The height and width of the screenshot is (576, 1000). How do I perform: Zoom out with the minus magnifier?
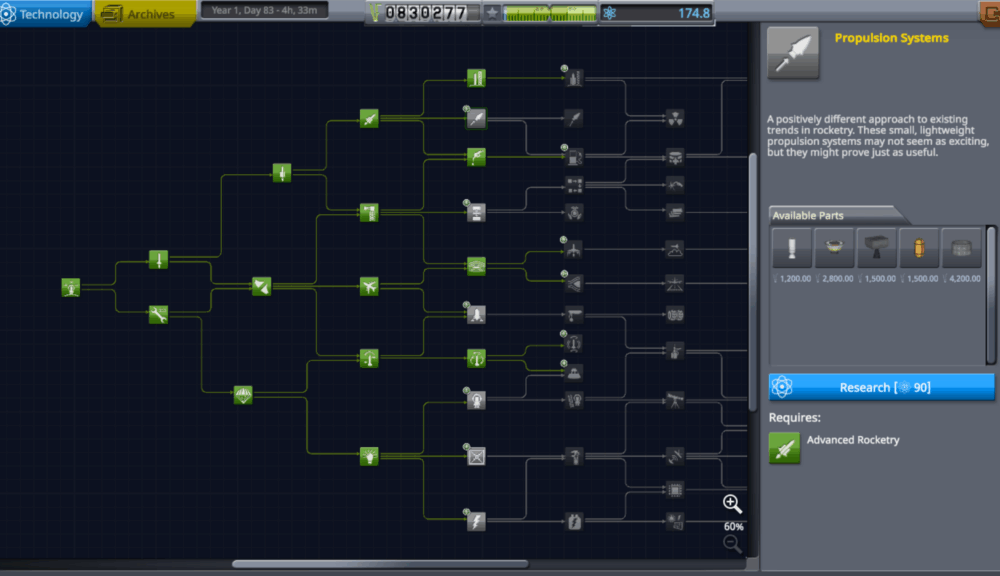click(732, 544)
